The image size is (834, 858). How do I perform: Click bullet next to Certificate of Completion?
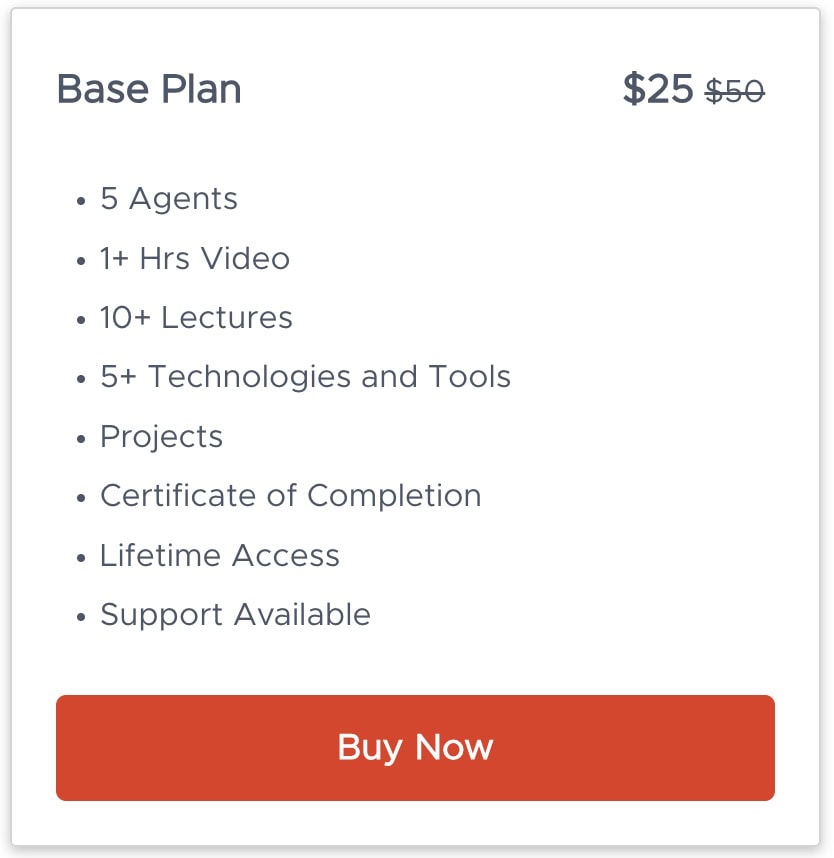tap(81, 499)
